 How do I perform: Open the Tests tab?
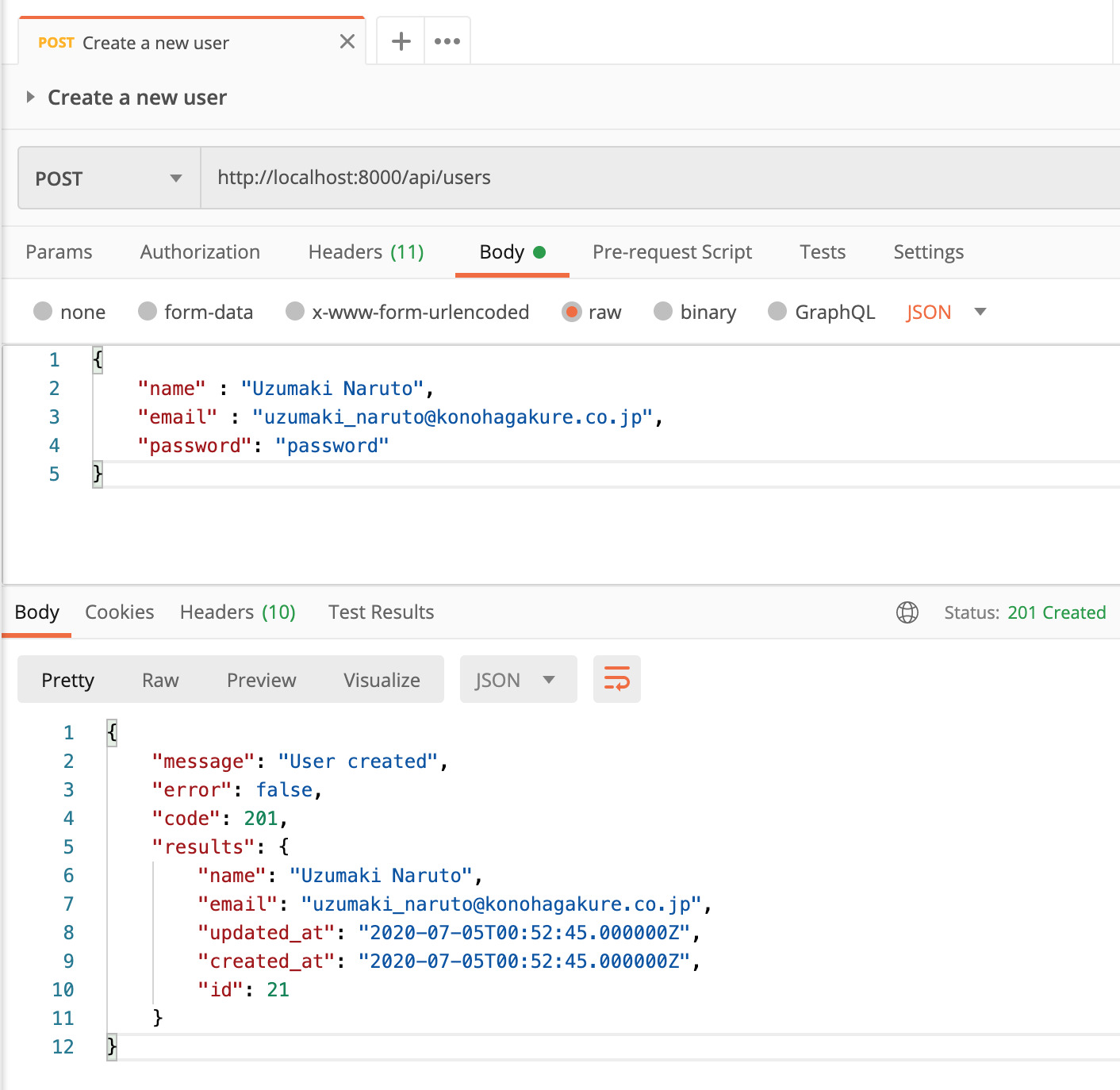click(823, 252)
